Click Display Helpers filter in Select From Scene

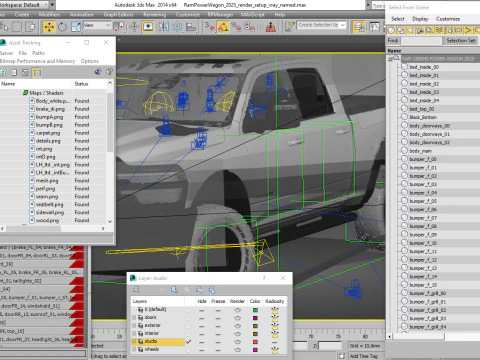pyautogui.click(x=430, y=30)
